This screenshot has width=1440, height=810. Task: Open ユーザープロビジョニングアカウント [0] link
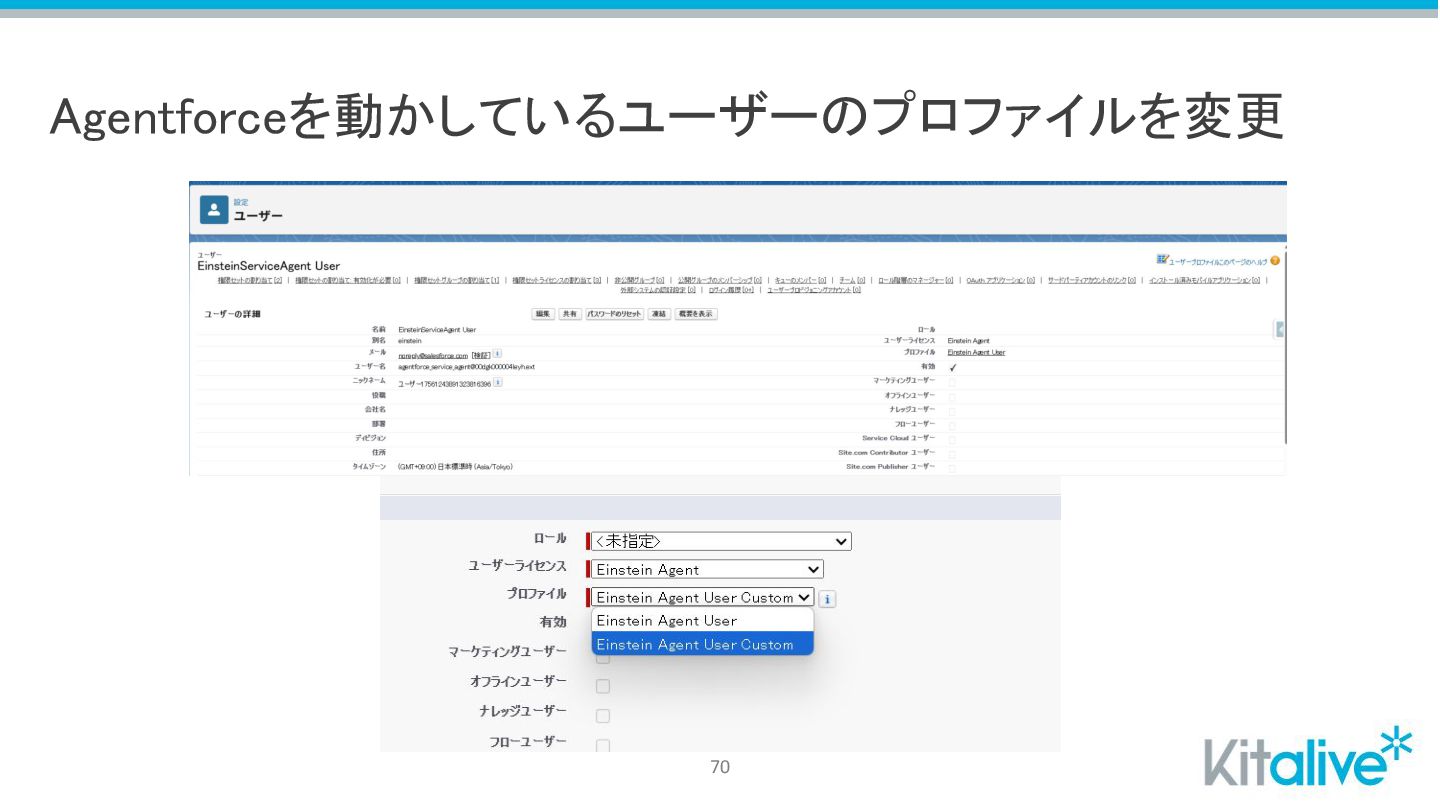click(x=814, y=290)
